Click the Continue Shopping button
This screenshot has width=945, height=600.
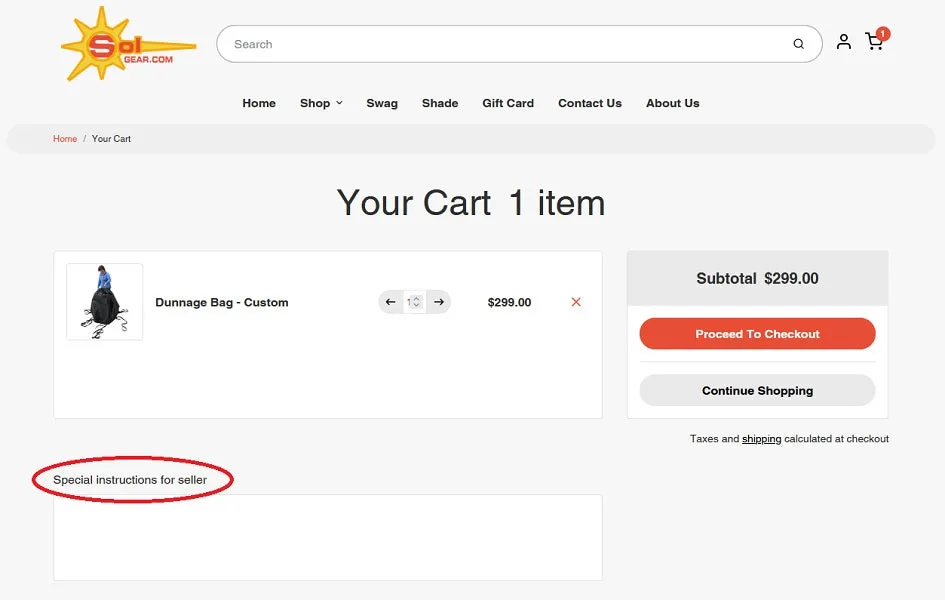tap(758, 390)
